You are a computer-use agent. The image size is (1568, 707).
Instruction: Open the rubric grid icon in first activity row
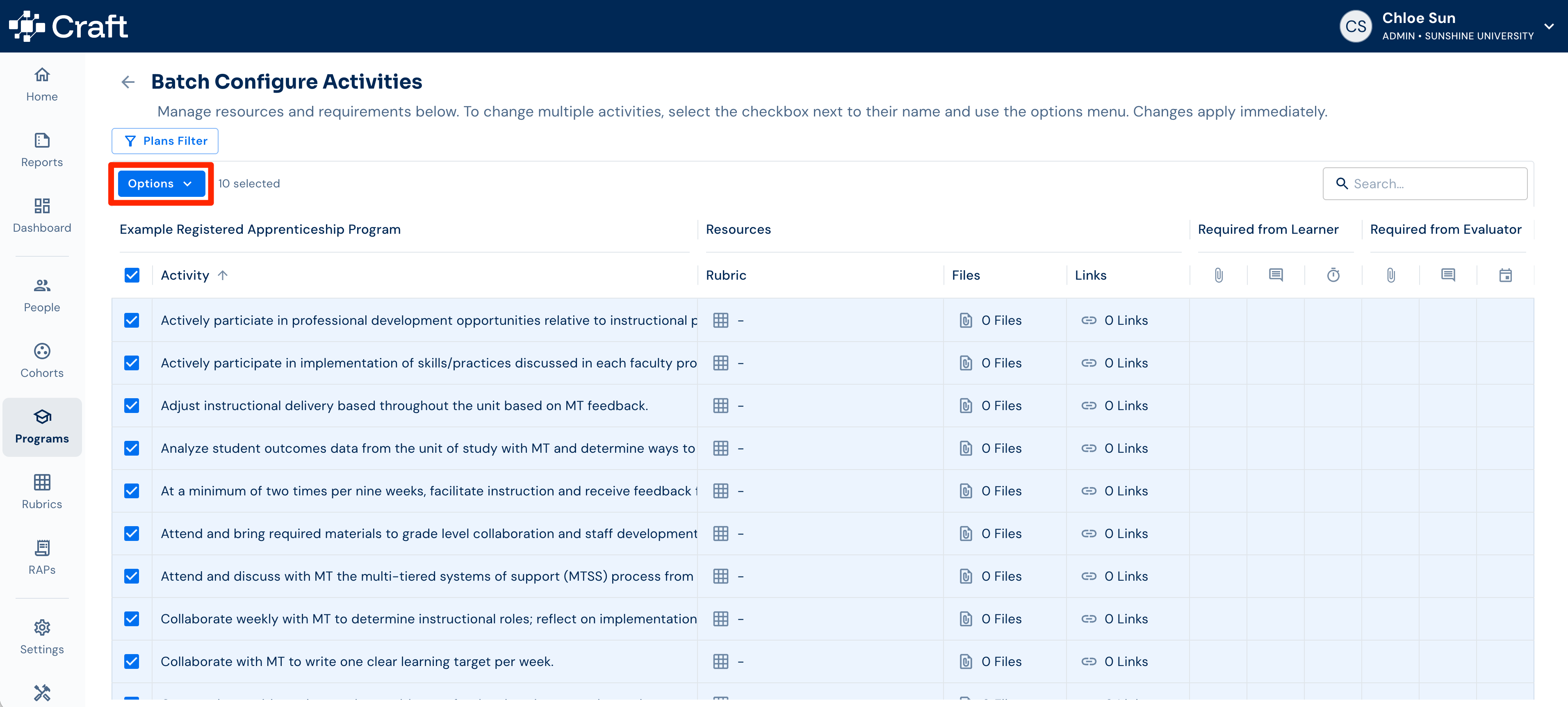[x=721, y=320]
